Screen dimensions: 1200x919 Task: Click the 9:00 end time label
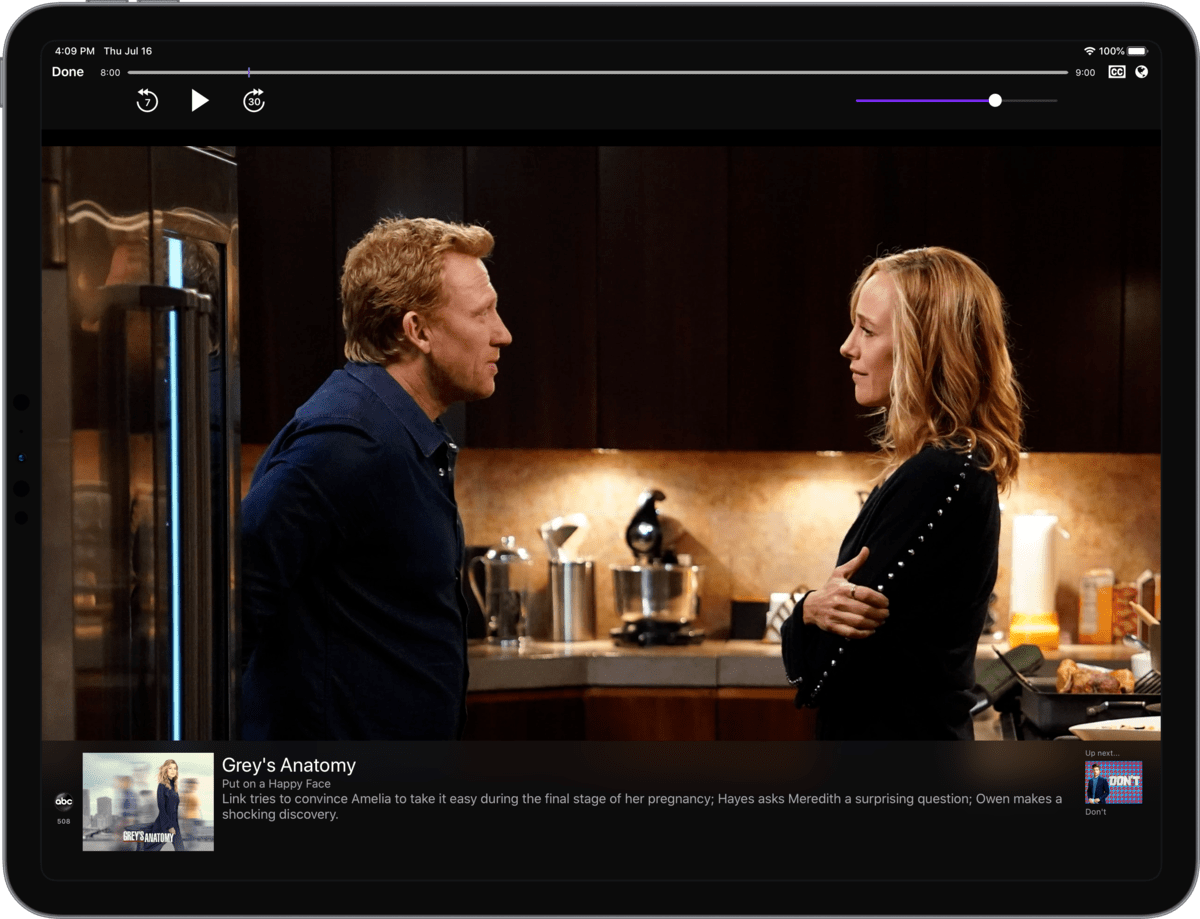pyautogui.click(x=1085, y=73)
